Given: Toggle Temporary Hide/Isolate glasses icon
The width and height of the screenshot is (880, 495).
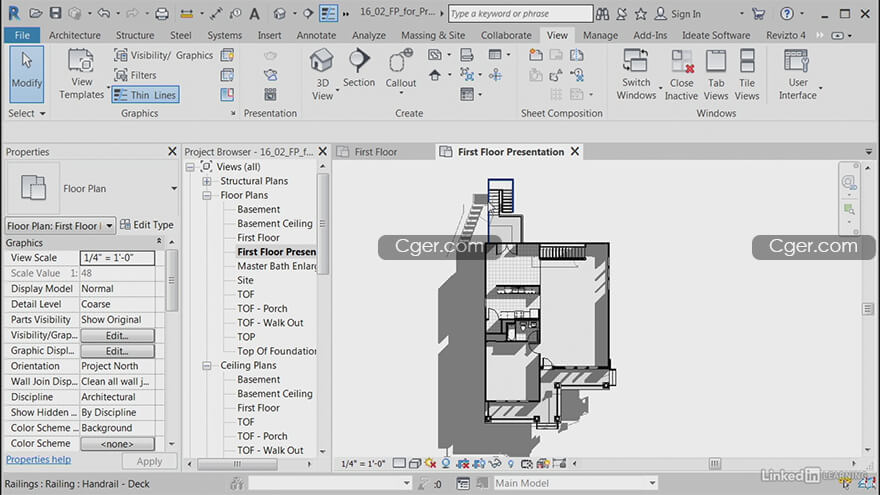Looking at the screenshot, I should [495, 464].
